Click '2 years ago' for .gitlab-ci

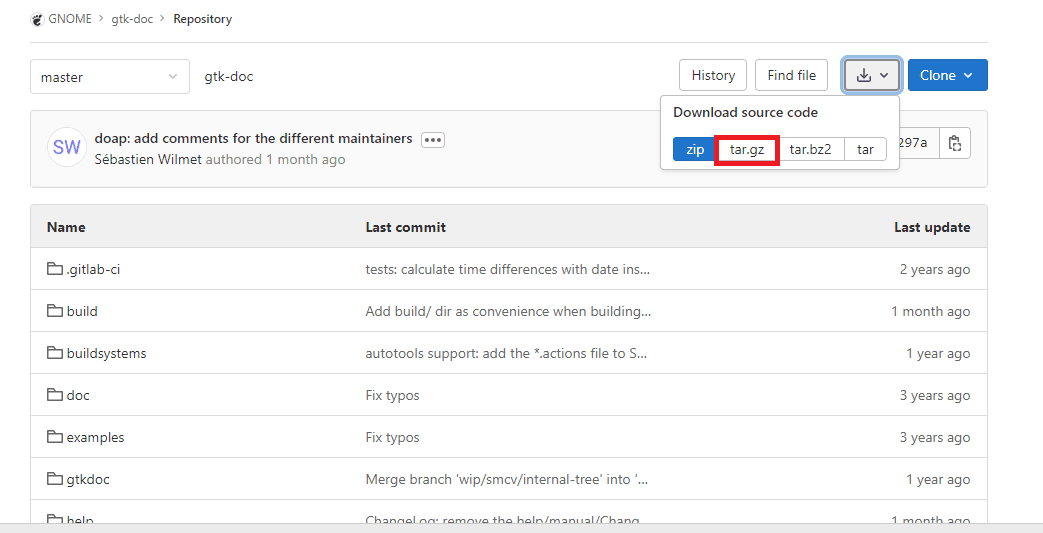(935, 269)
